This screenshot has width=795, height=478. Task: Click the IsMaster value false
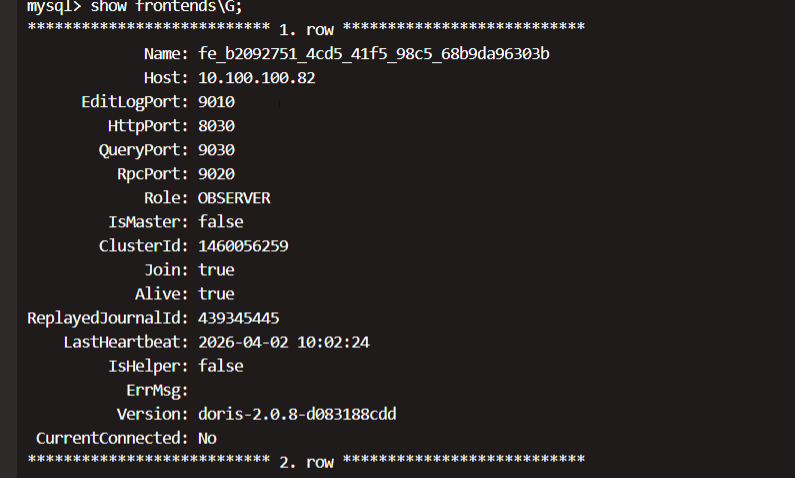pos(221,222)
